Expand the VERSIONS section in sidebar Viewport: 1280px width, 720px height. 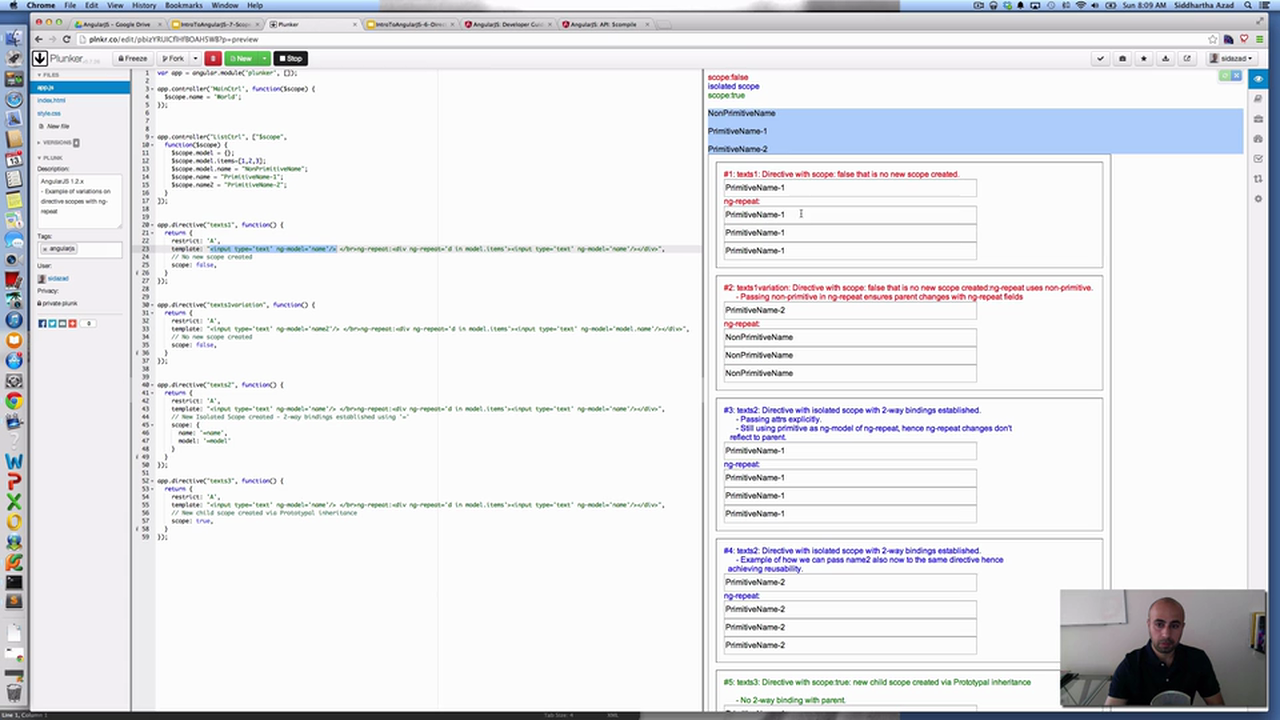point(58,142)
